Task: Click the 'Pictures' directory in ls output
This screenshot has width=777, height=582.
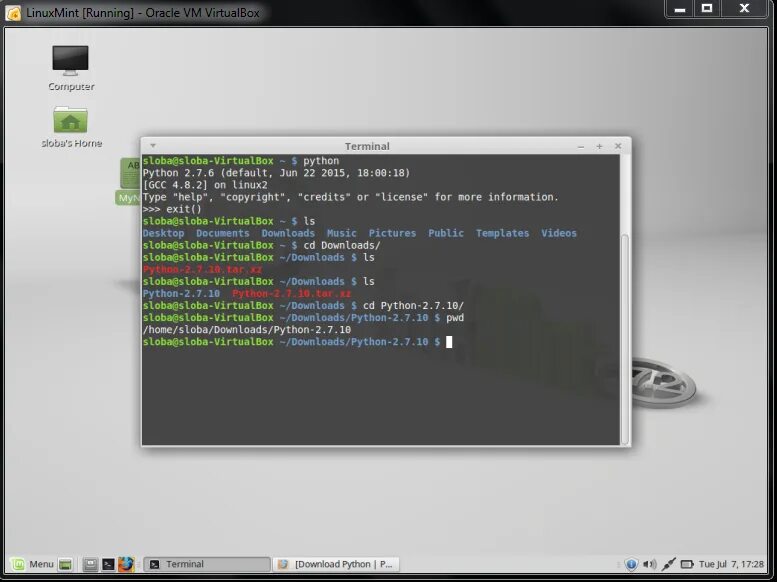Action: tap(392, 233)
